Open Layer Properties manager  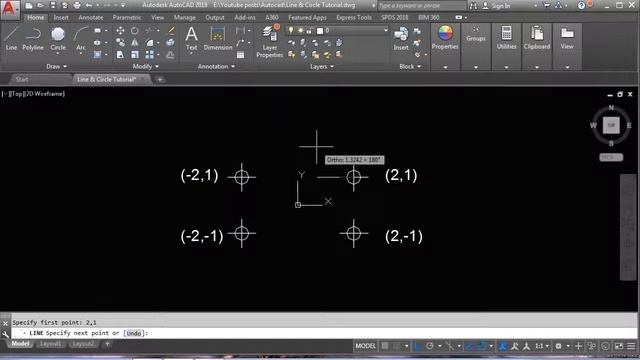(x=270, y=42)
